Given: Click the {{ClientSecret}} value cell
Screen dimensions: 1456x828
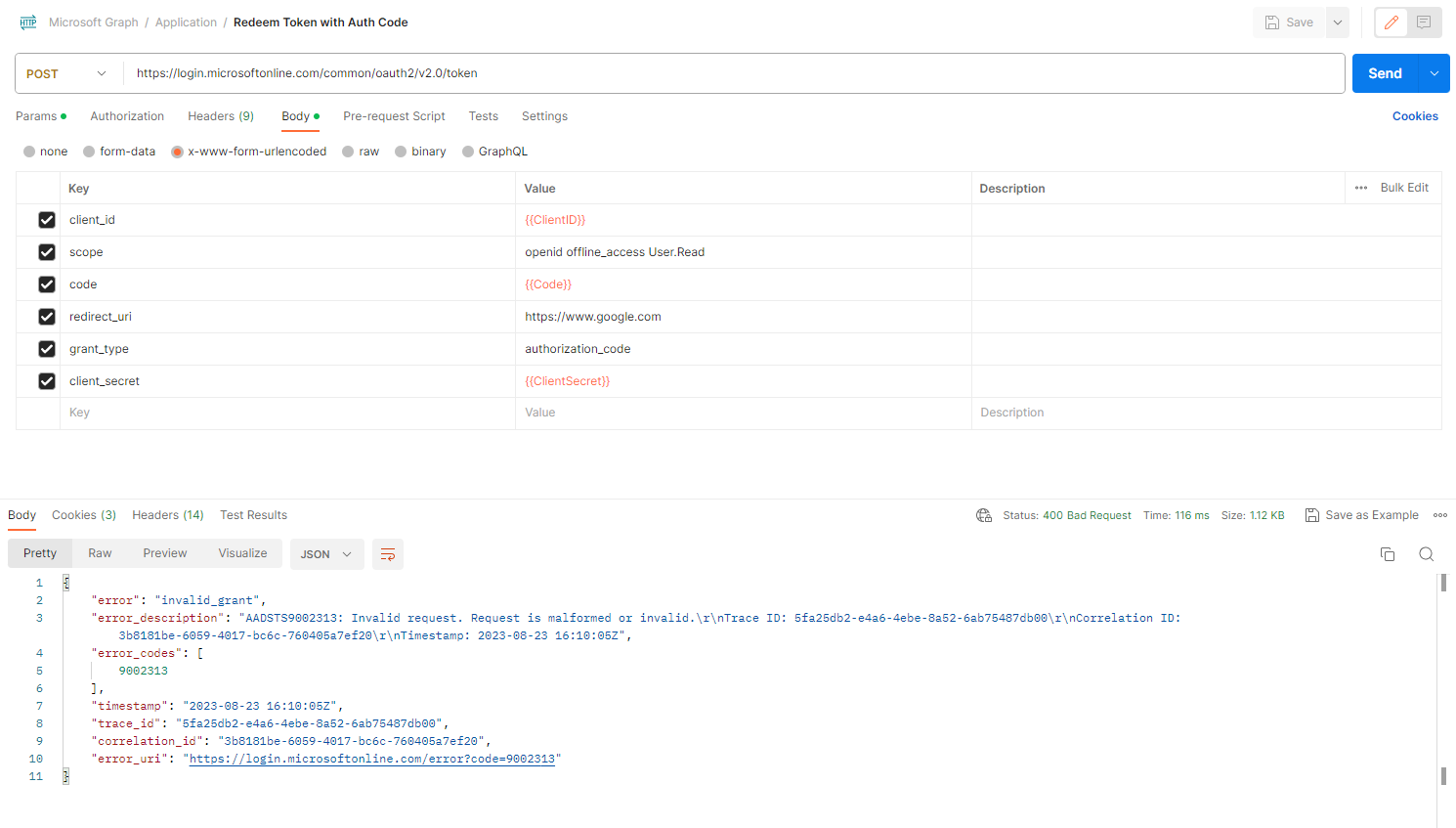Looking at the screenshot, I should click(x=743, y=381).
